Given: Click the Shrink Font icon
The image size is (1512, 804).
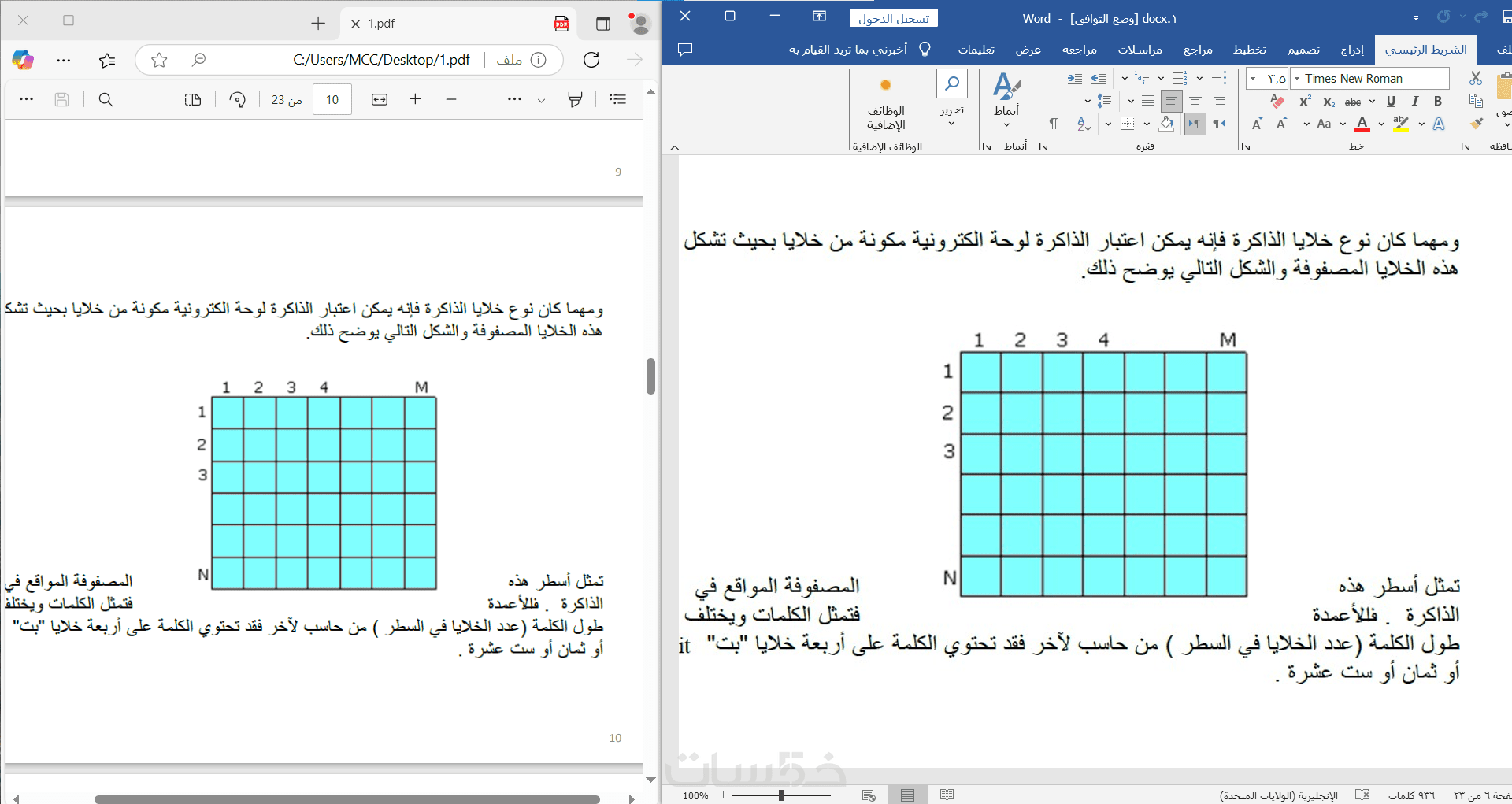Looking at the screenshot, I should [x=1257, y=124].
